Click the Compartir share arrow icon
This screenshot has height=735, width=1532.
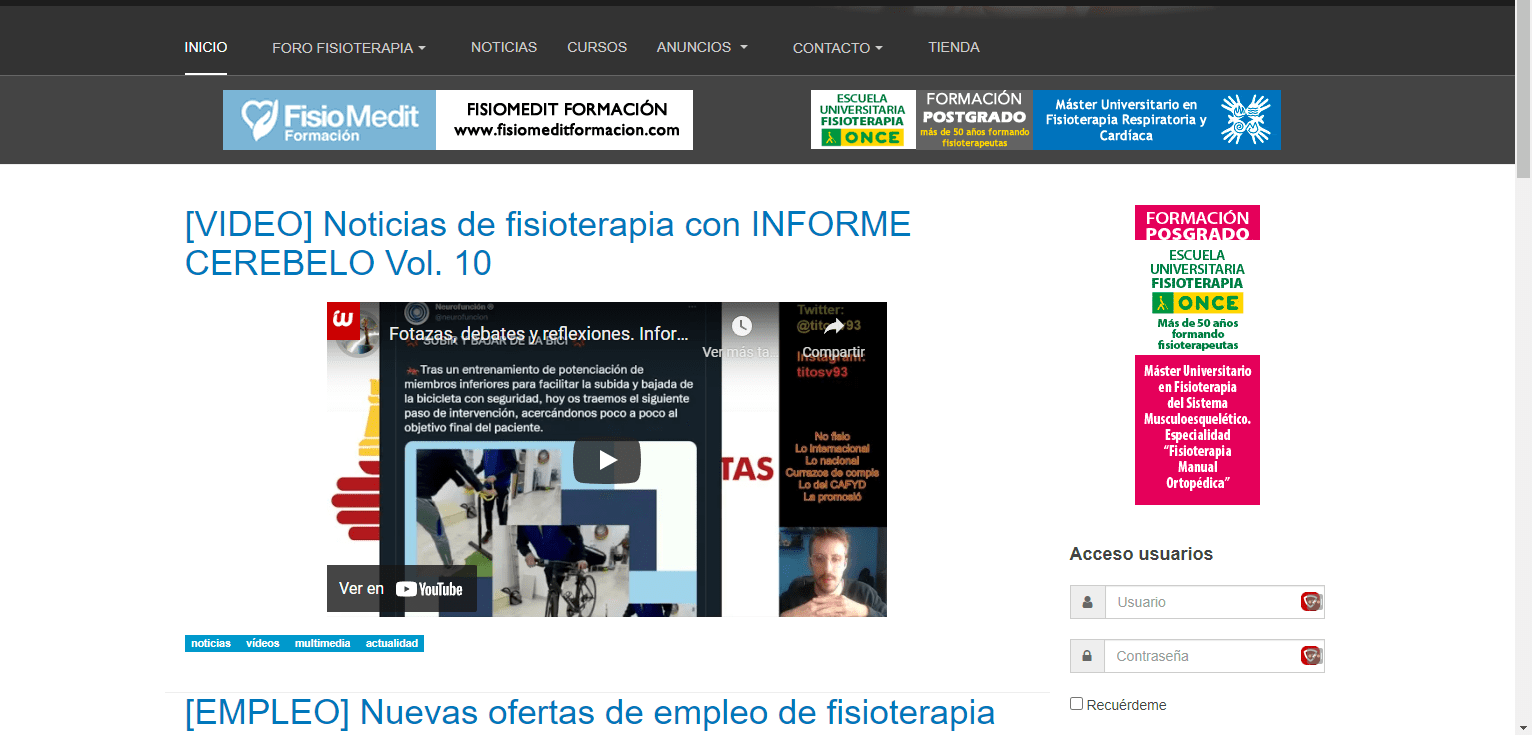tap(834, 326)
